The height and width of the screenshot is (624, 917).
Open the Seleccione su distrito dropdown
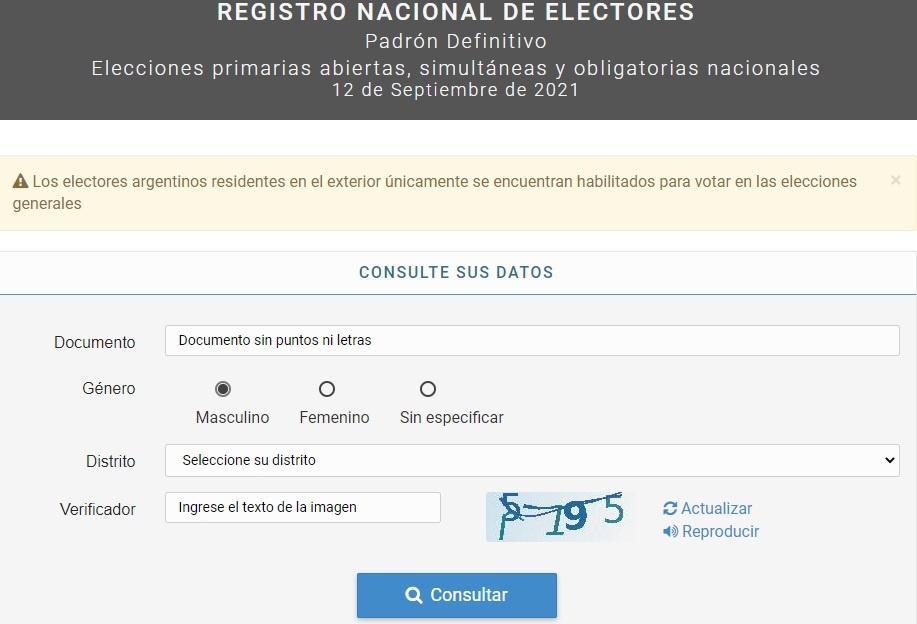click(532, 460)
